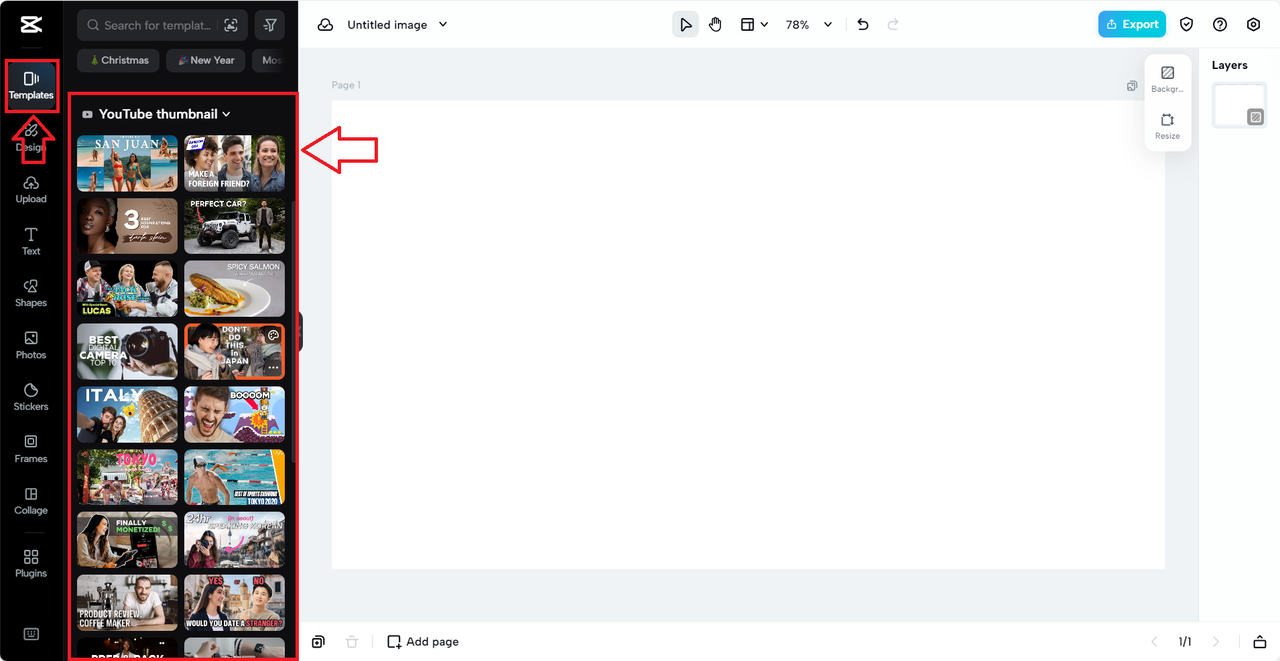This screenshot has width=1280, height=661.
Task: Click the cloud save icon
Action: (325, 25)
